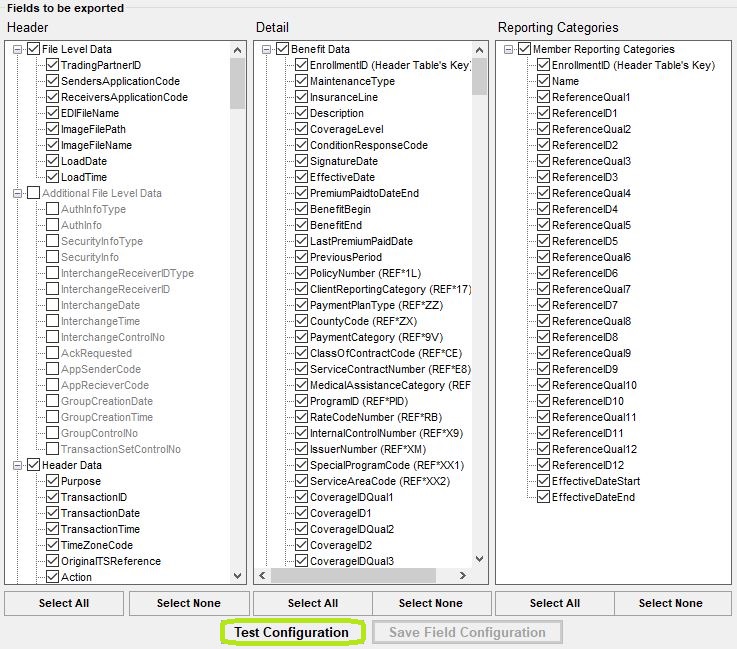
Task: Click the Detail list scroll left arrow
Action: pos(263,575)
